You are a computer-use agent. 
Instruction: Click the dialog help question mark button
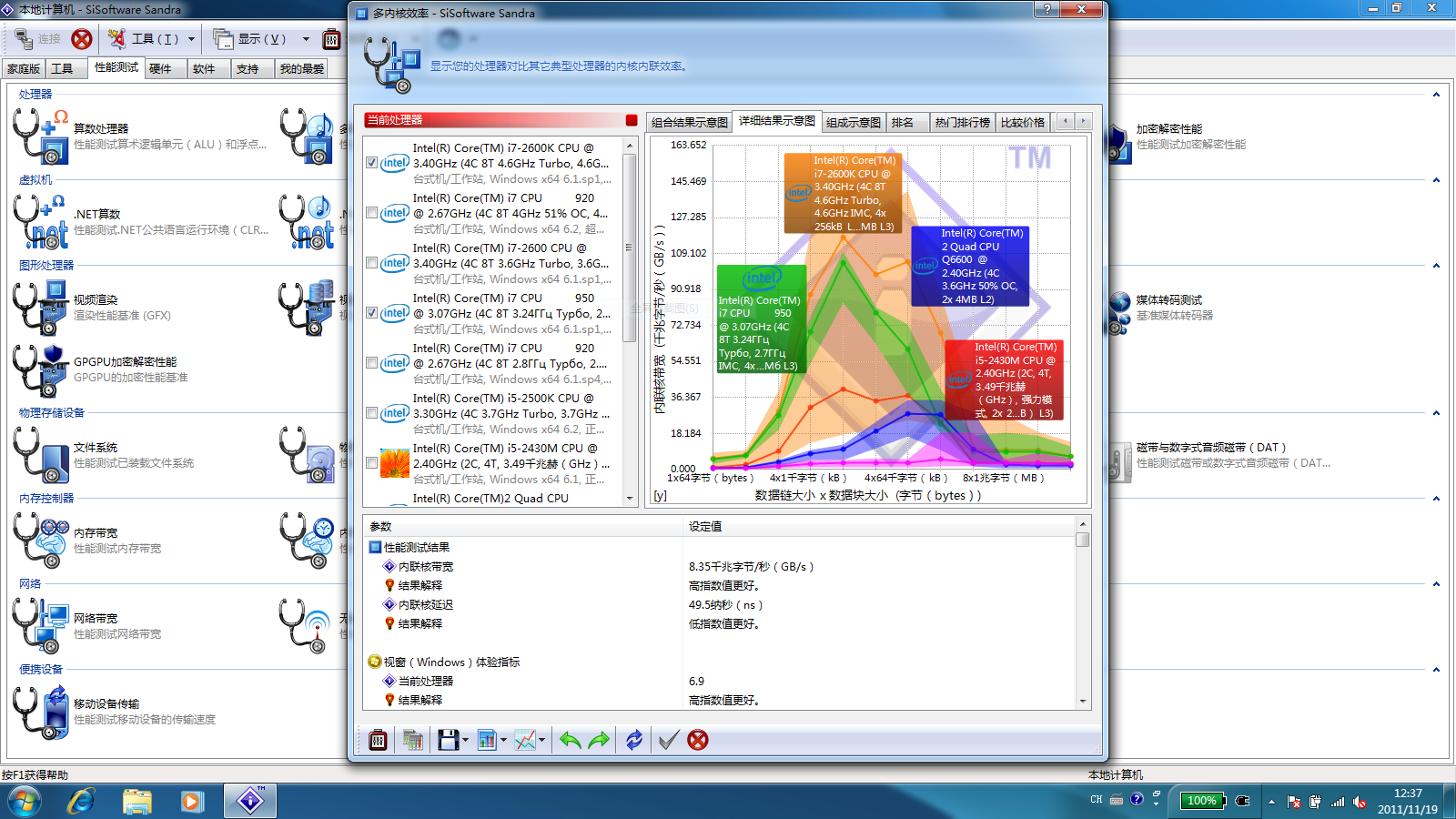[x=1046, y=9]
